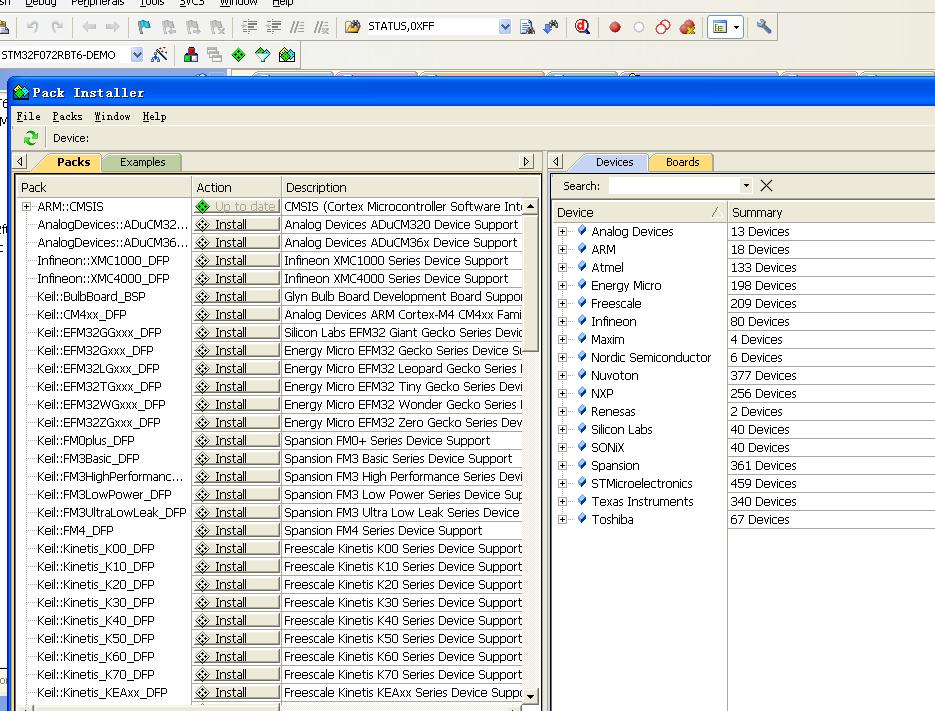Open the Packs menu

click(x=67, y=117)
